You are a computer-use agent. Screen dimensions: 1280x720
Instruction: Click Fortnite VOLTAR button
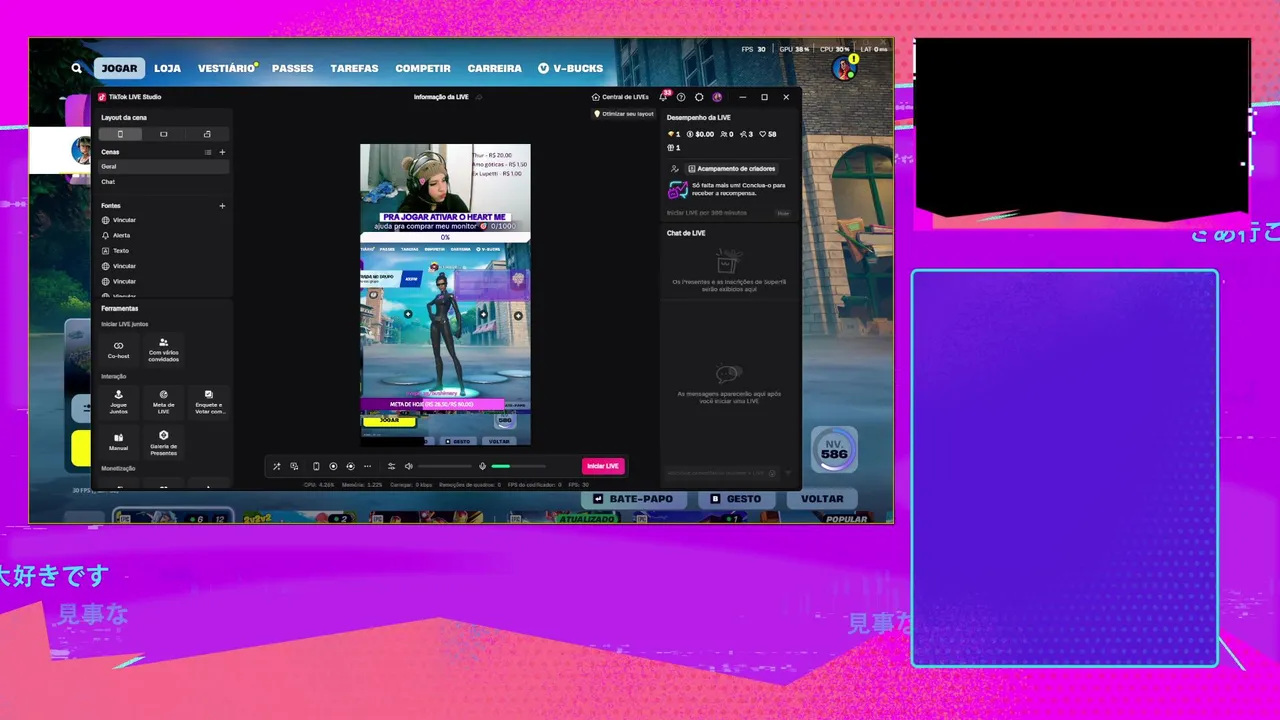click(x=822, y=498)
